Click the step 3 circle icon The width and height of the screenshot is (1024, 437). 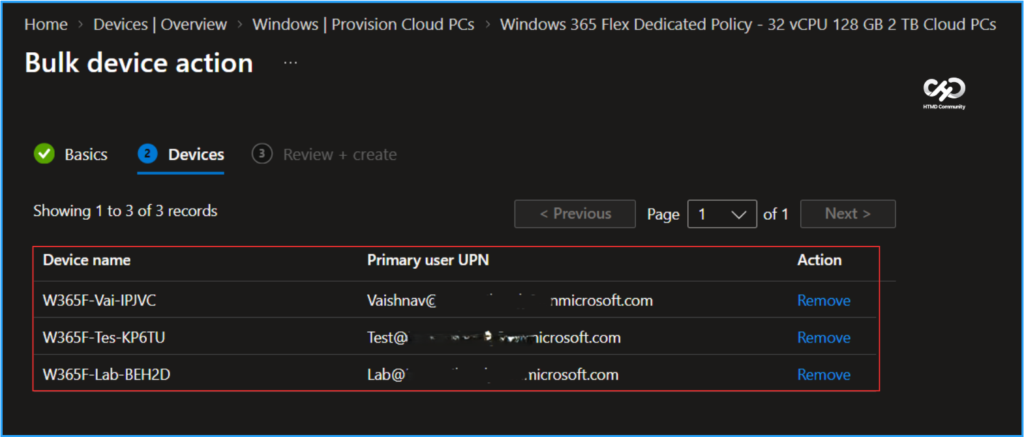(262, 154)
